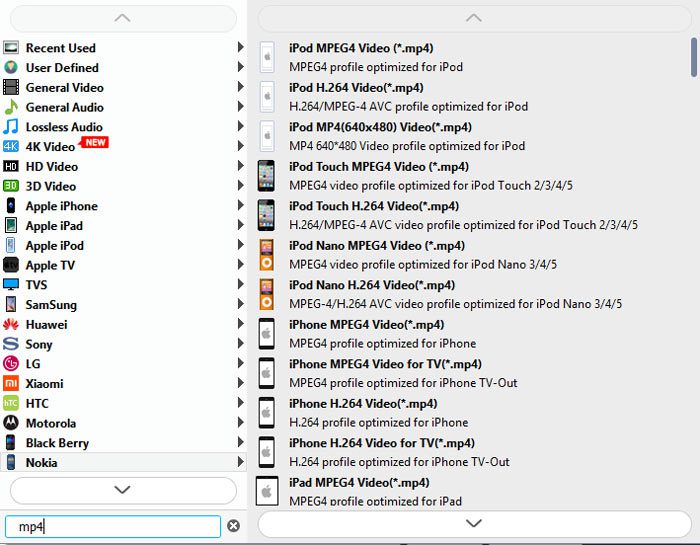The width and height of the screenshot is (700, 545).
Task: Clear the mp4 search text
Action: coord(233,526)
